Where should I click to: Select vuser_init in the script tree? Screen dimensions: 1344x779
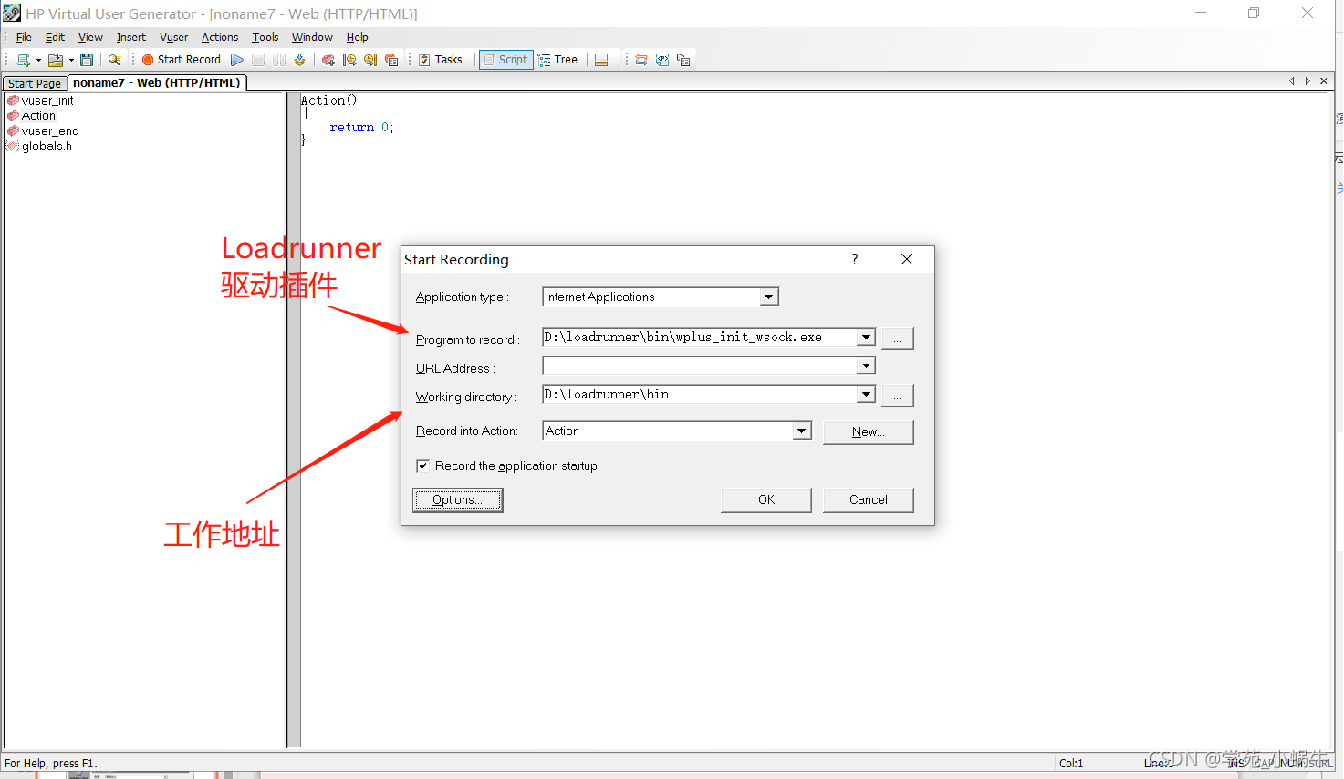coord(47,100)
